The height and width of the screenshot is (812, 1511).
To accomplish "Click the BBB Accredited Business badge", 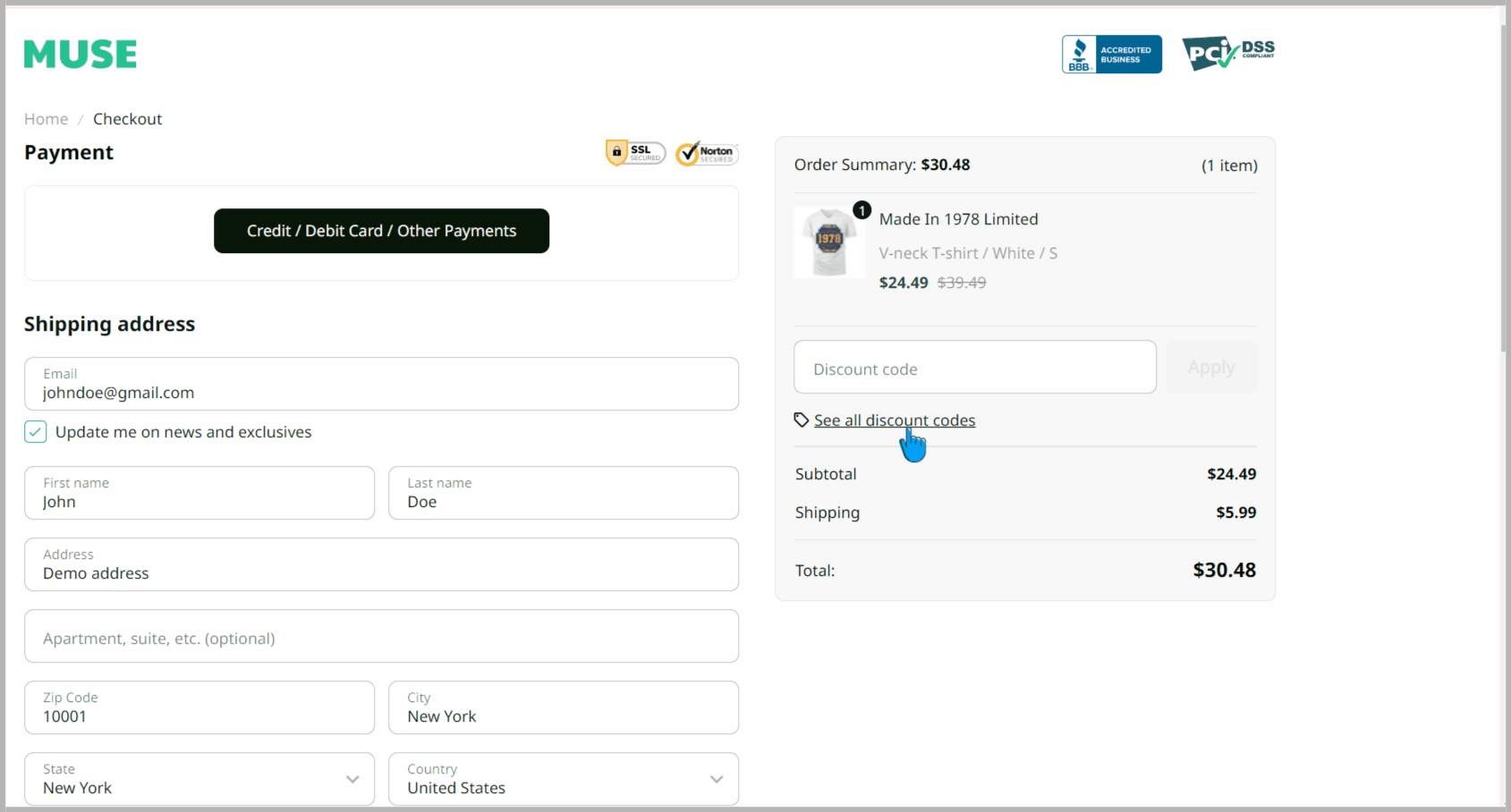I will (1111, 55).
